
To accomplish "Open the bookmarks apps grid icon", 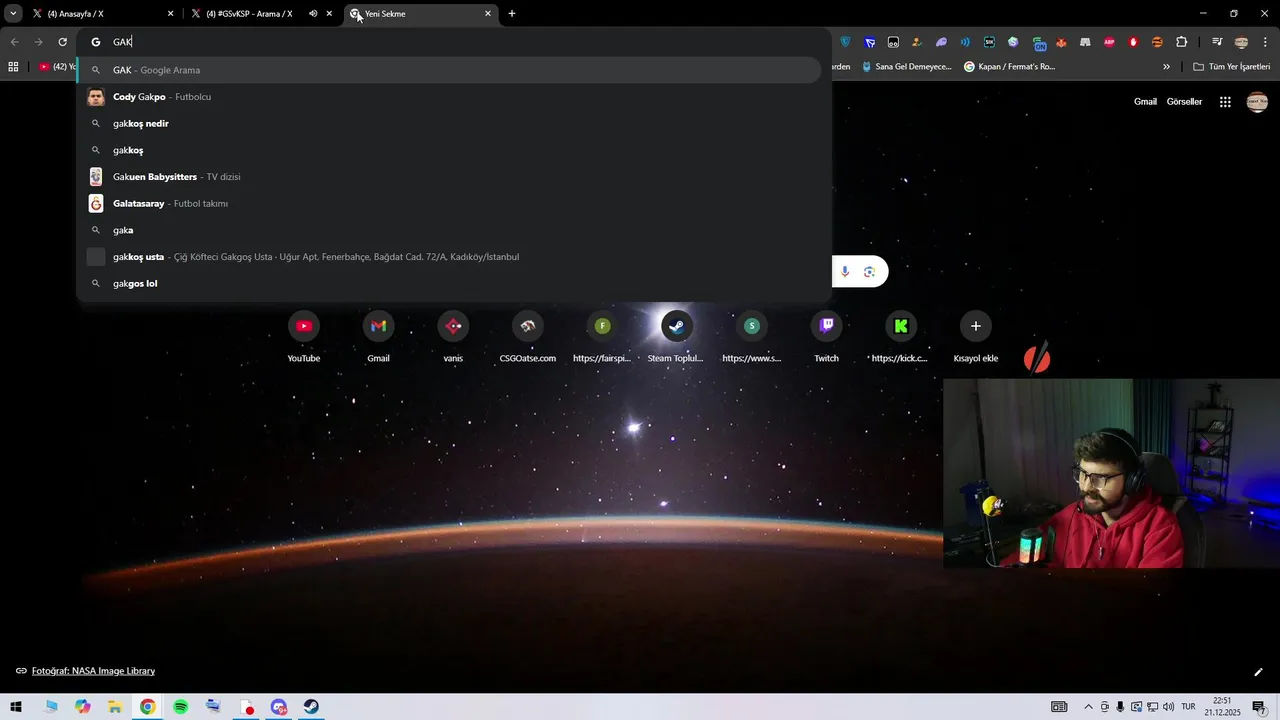I will (x=13, y=67).
